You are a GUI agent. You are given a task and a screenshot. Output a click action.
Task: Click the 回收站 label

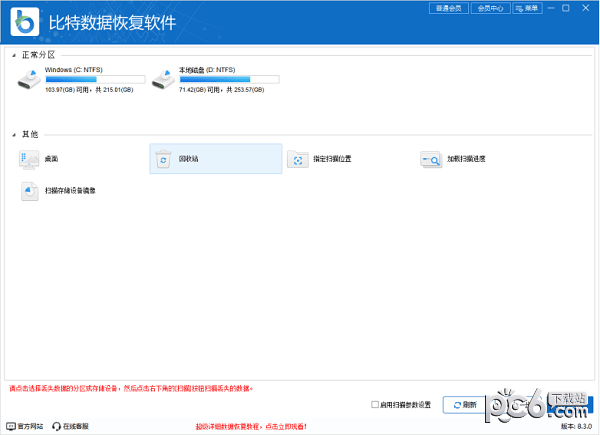point(189,159)
